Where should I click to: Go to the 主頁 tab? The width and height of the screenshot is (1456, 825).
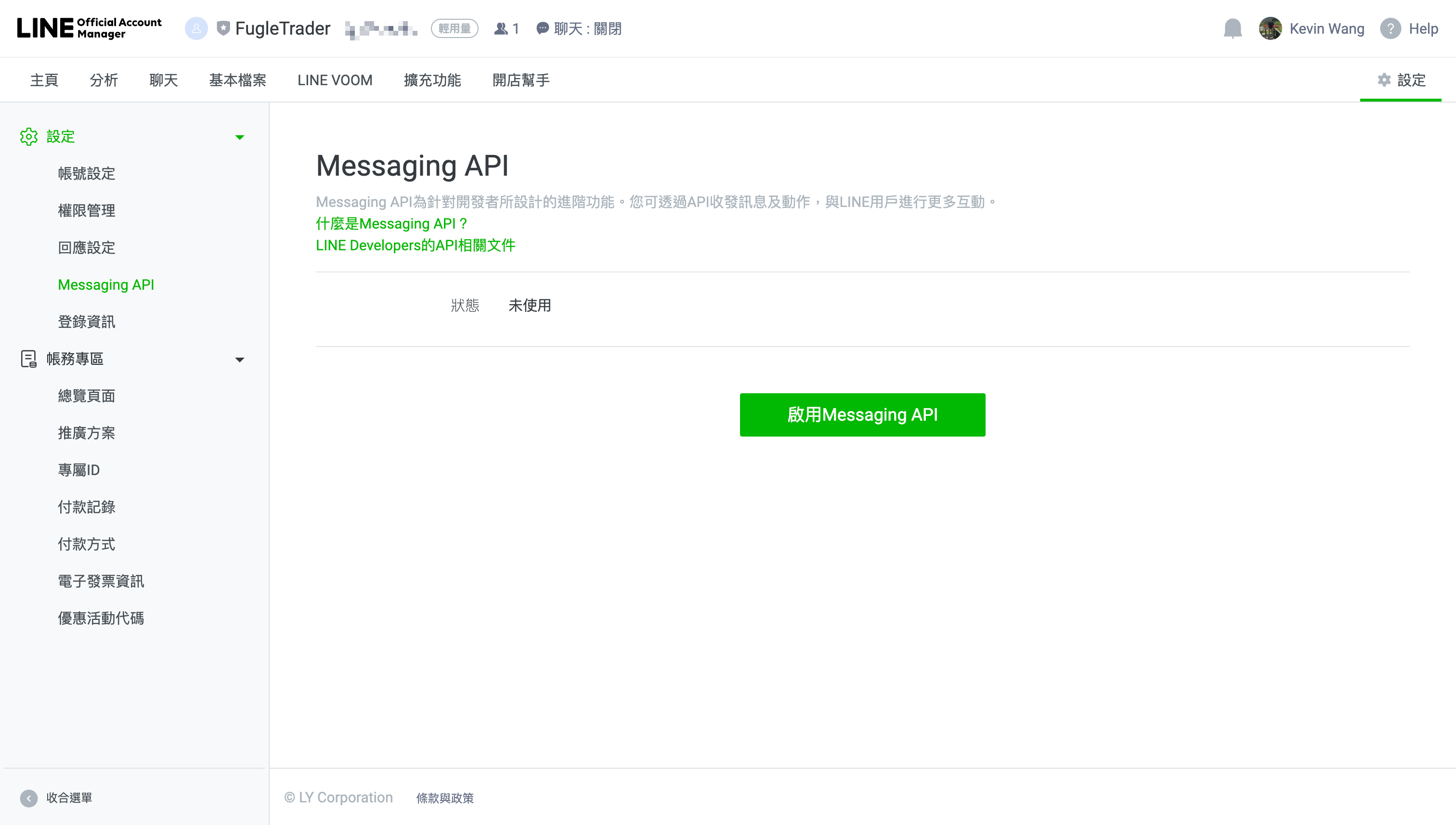point(44,80)
